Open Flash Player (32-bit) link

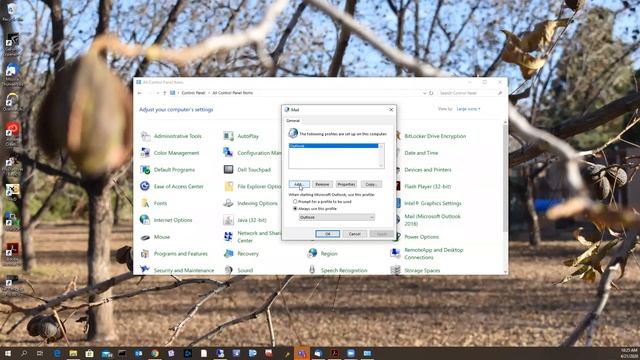pos(427,187)
